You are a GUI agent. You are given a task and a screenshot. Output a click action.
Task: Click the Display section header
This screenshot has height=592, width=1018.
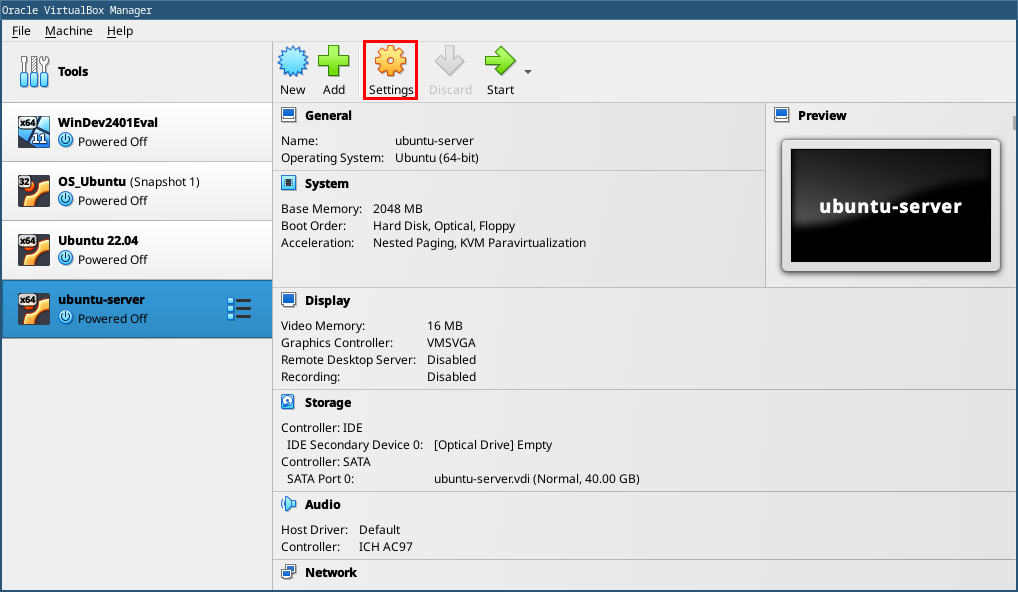327,301
